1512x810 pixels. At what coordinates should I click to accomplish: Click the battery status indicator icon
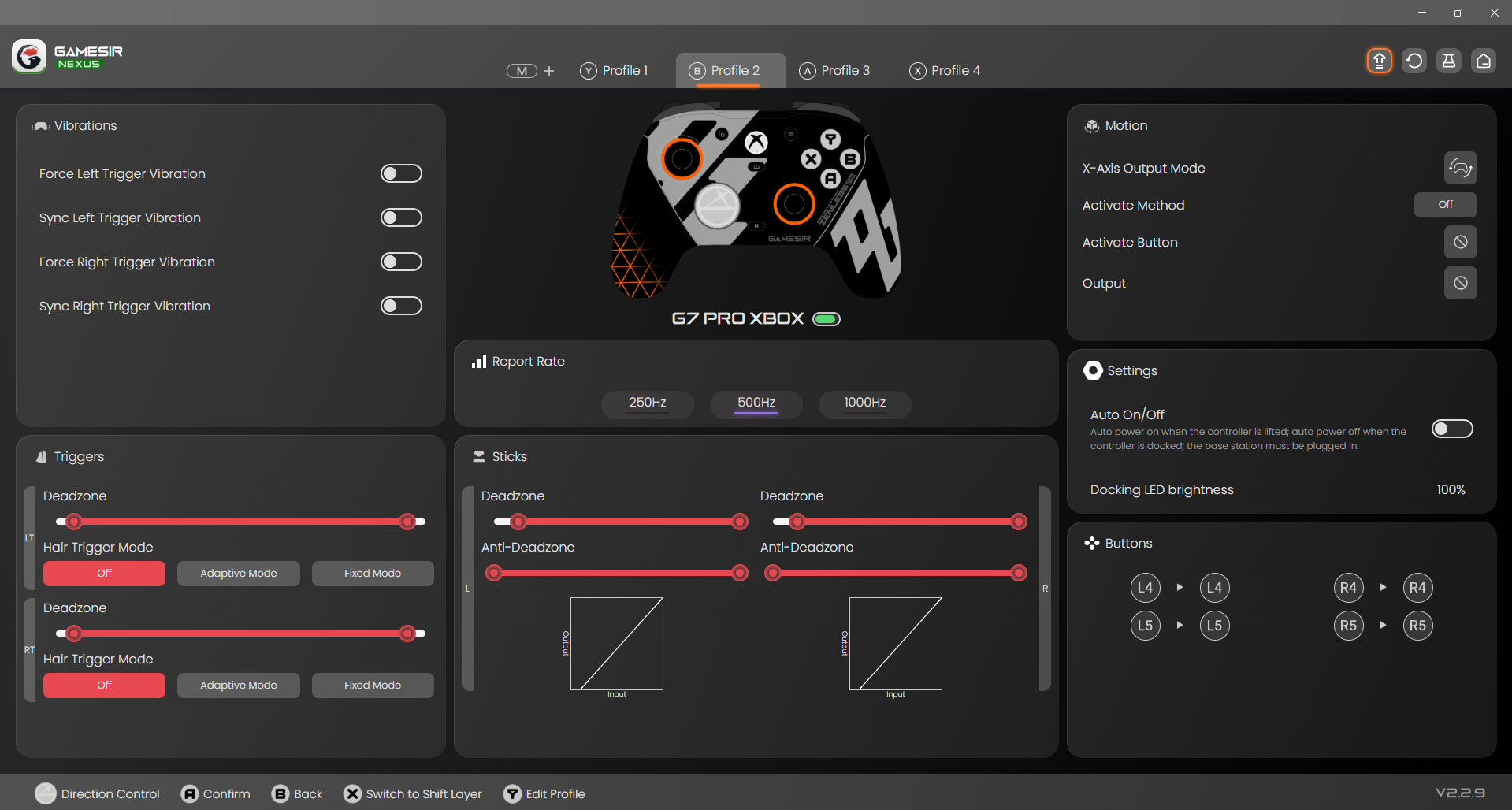point(827,319)
